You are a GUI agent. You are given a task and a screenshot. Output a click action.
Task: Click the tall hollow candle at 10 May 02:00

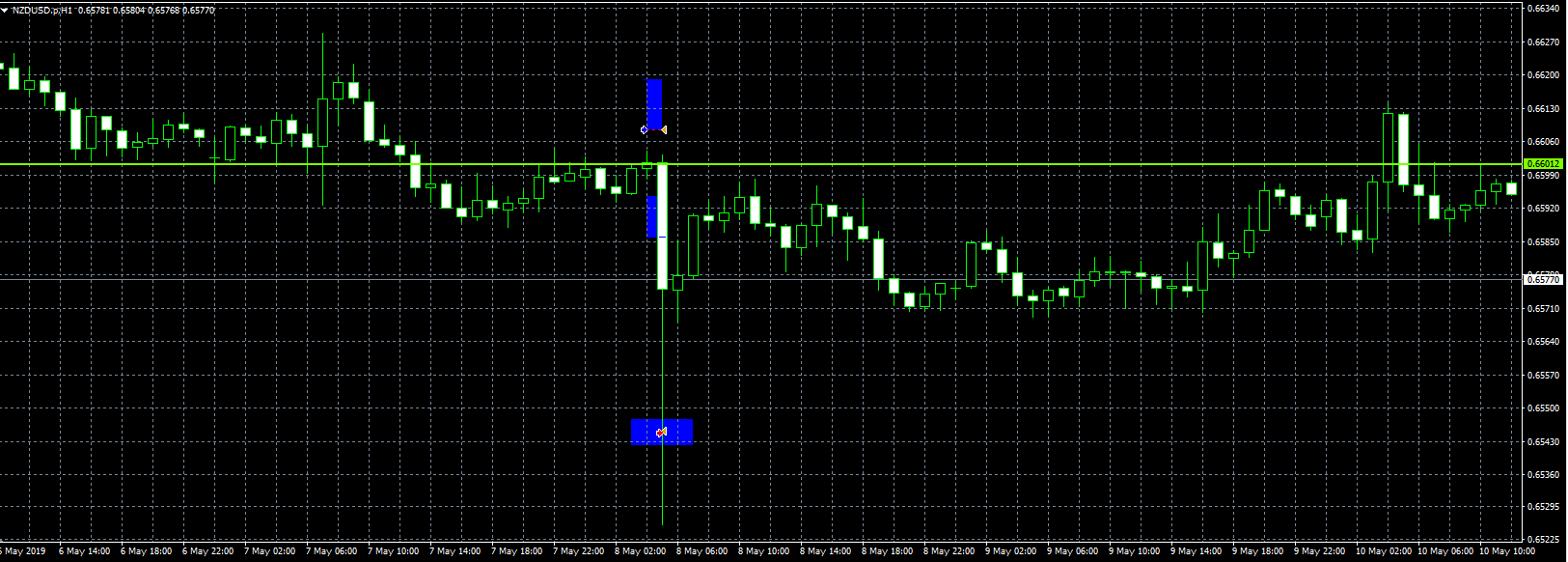click(x=1388, y=147)
